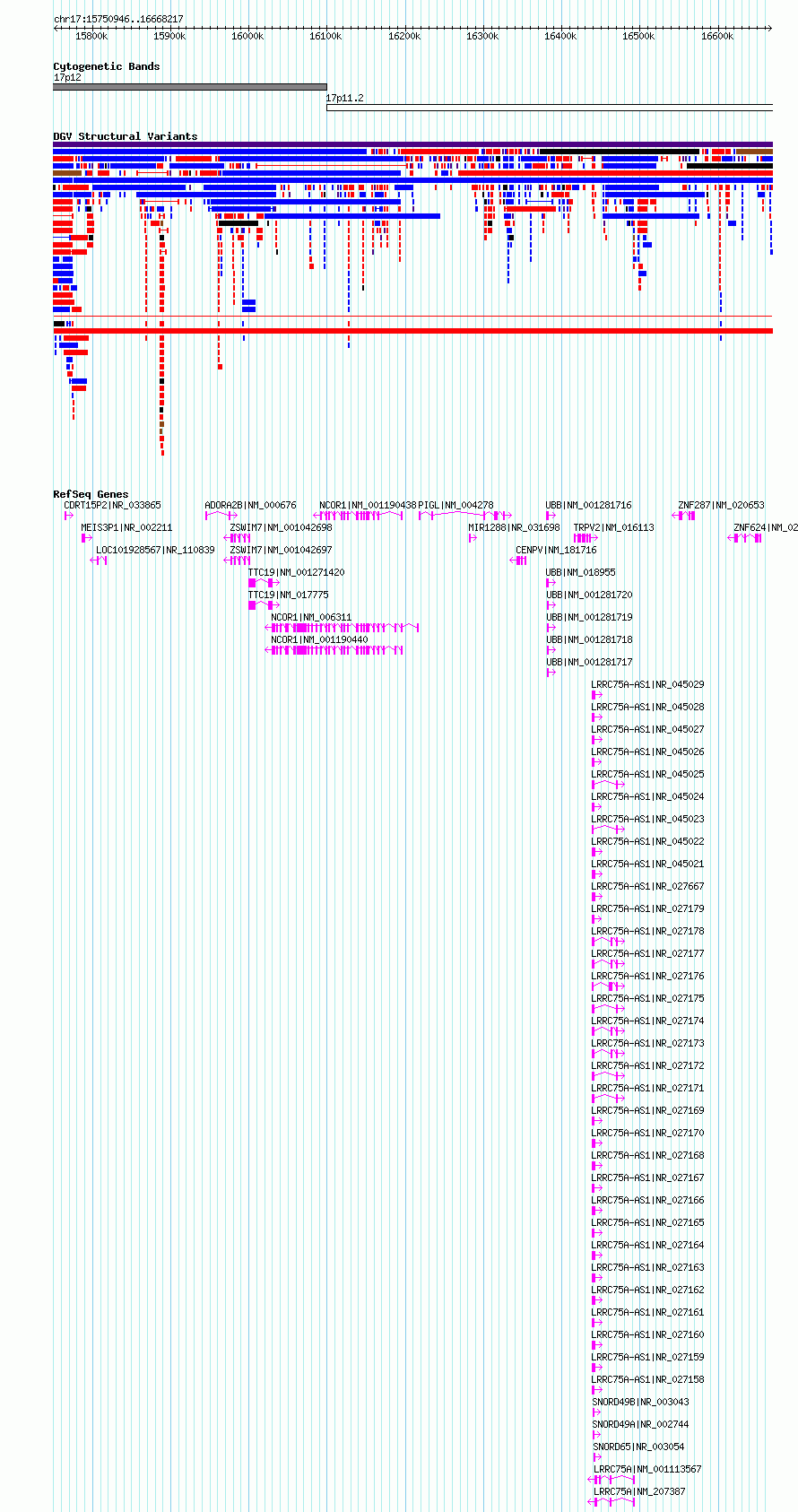Click gene label MIR1288|NR_031698
This screenshot has width=798, height=1512.
tap(514, 527)
